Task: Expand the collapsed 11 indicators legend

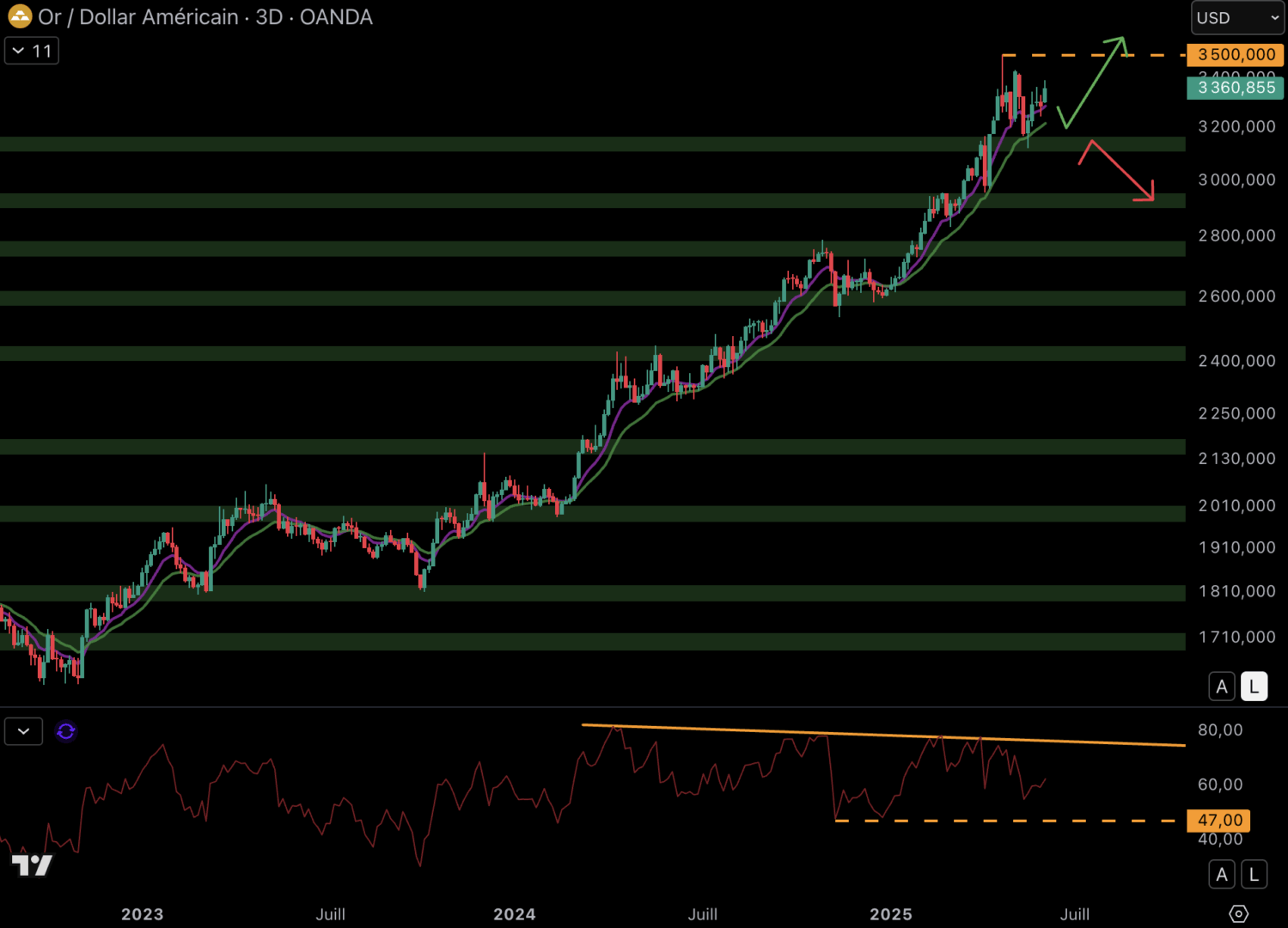Action: (32, 52)
